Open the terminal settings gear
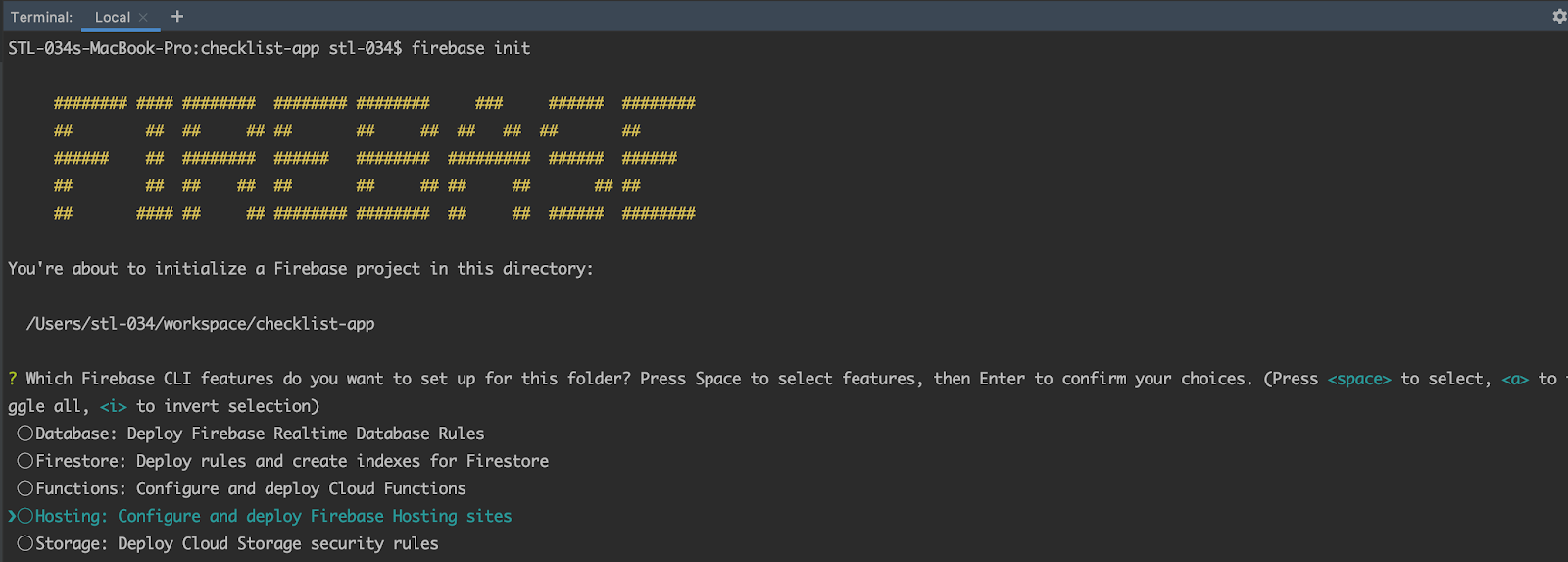 (1559, 16)
